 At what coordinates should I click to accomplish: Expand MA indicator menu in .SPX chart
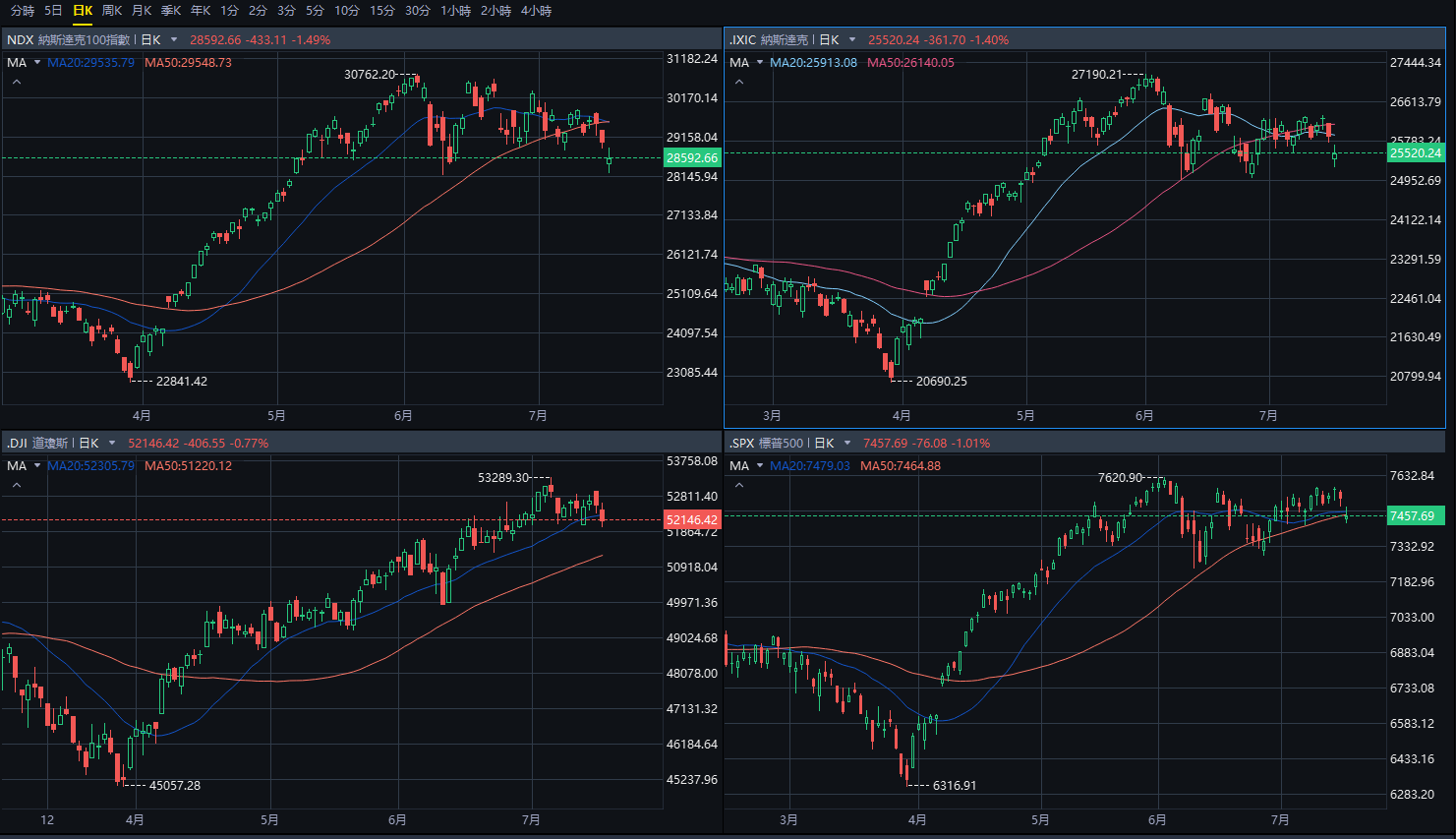point(760,466)
